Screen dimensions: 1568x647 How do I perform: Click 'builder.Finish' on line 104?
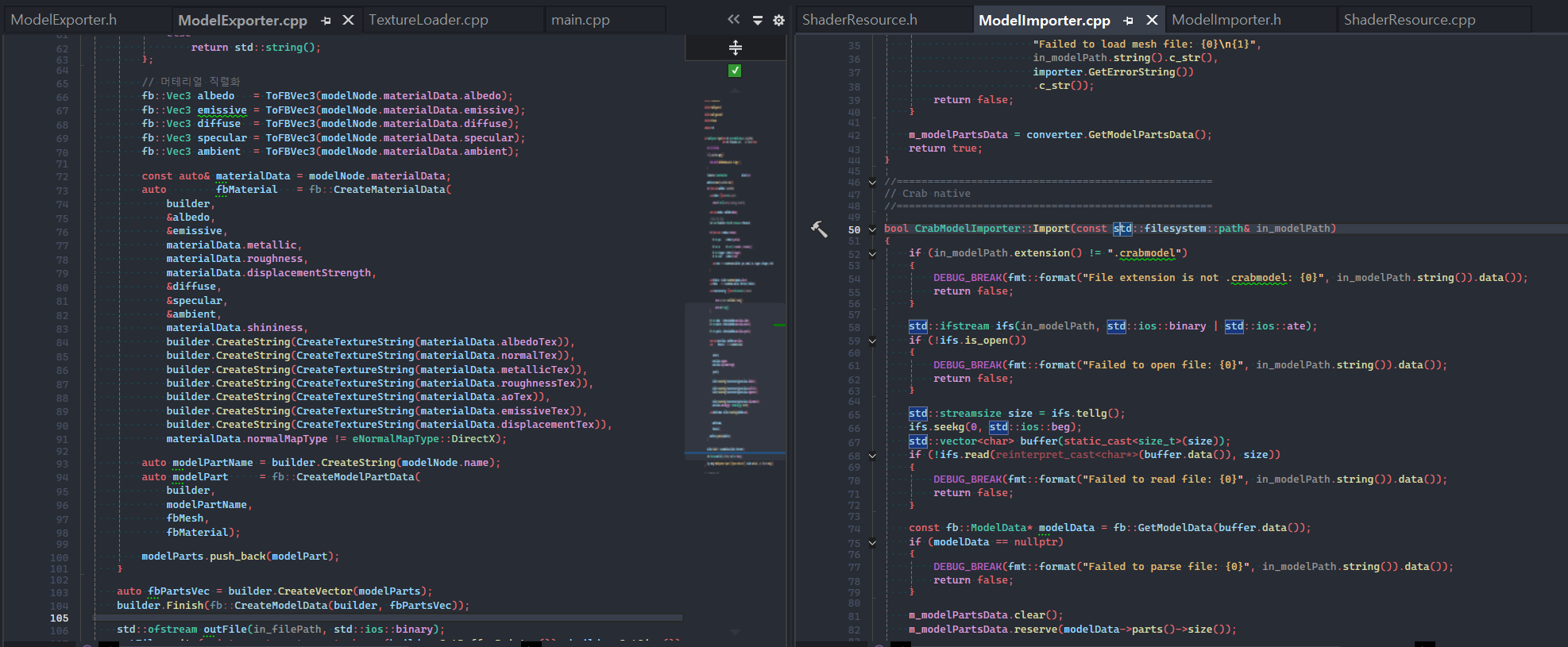pos(160,606)
